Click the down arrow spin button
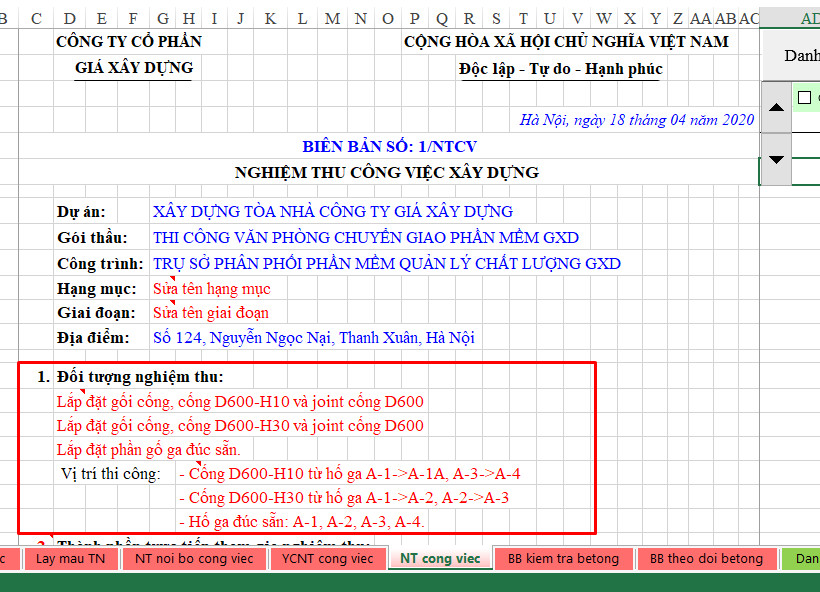This screenshot has width=820, height=592. click(776, 160)
